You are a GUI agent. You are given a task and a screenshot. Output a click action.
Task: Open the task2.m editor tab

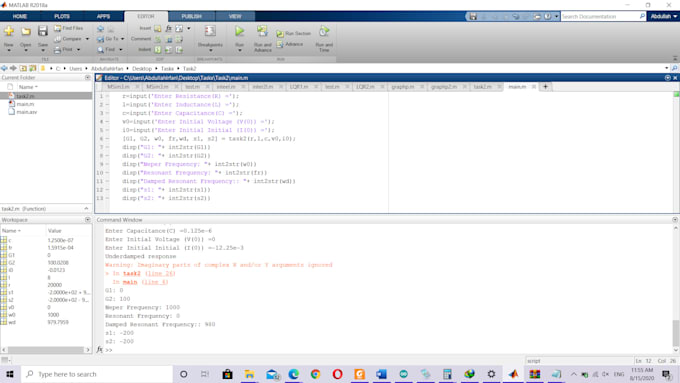[x=482, y=87]
